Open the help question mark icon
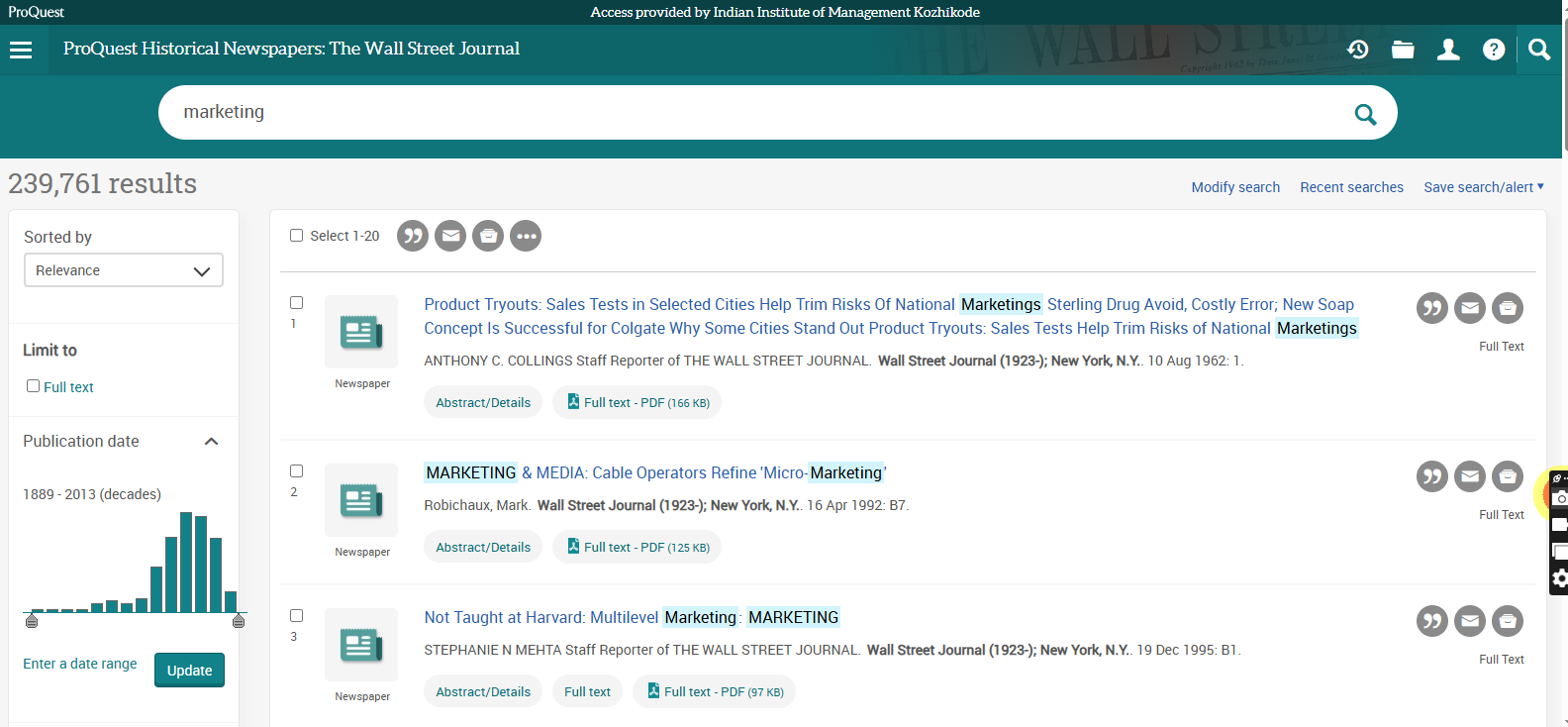Image resolution: width=1568 pixels, height=727 pixels. [x=1494, y=50]
